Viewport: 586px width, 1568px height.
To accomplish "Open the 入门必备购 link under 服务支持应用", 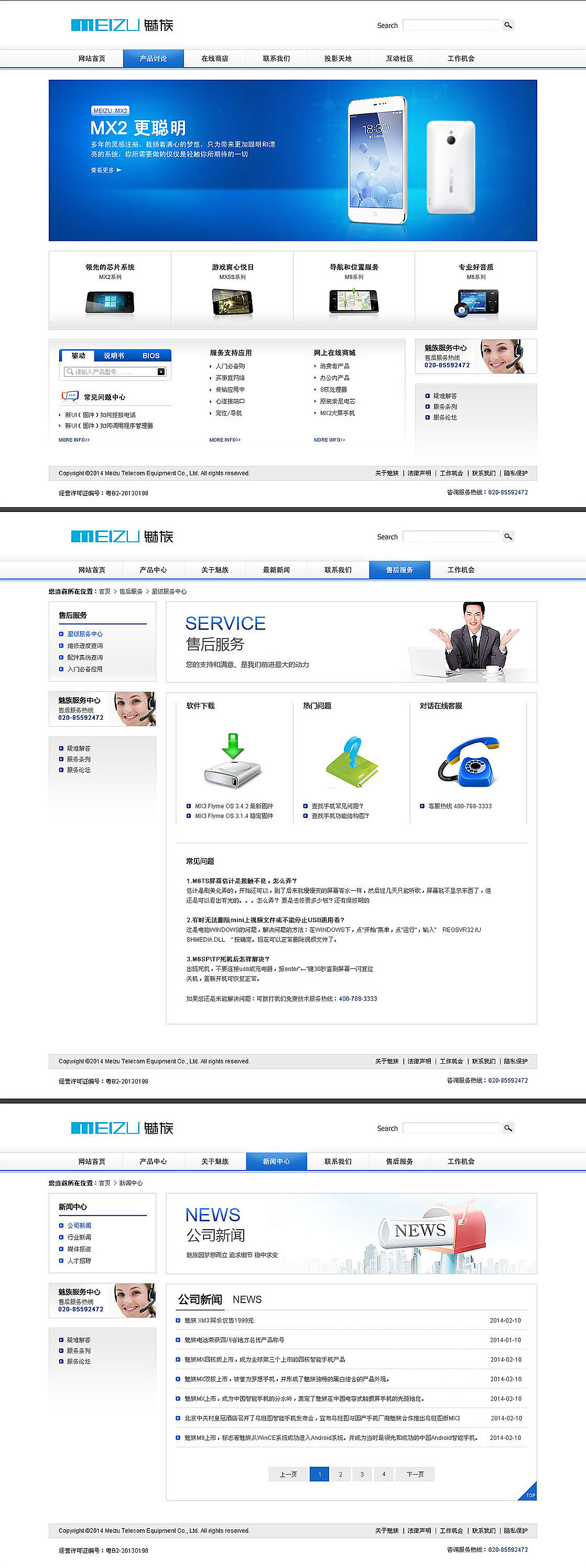I will coord(230,367).
